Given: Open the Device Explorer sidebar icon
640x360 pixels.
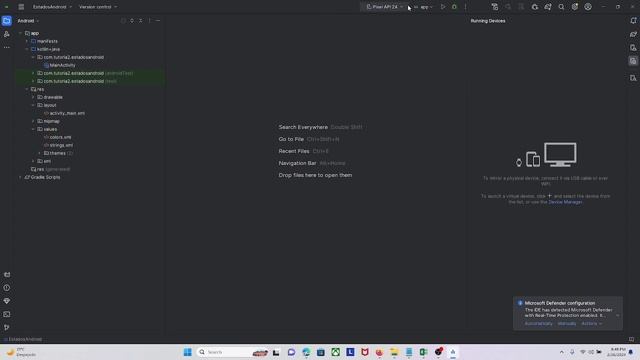Looking at the screenshot, I should pos(633,78).
